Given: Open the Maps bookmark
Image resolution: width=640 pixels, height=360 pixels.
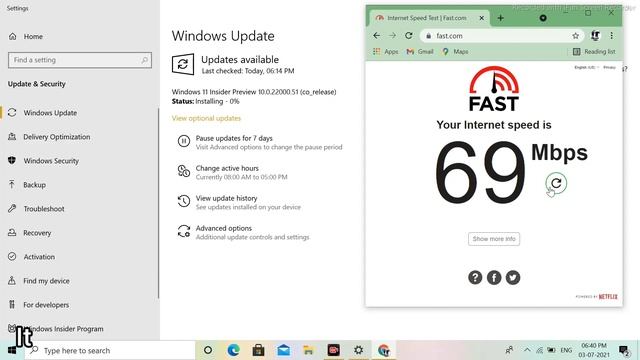Looking at the screenshot, I should pos(455,51).
